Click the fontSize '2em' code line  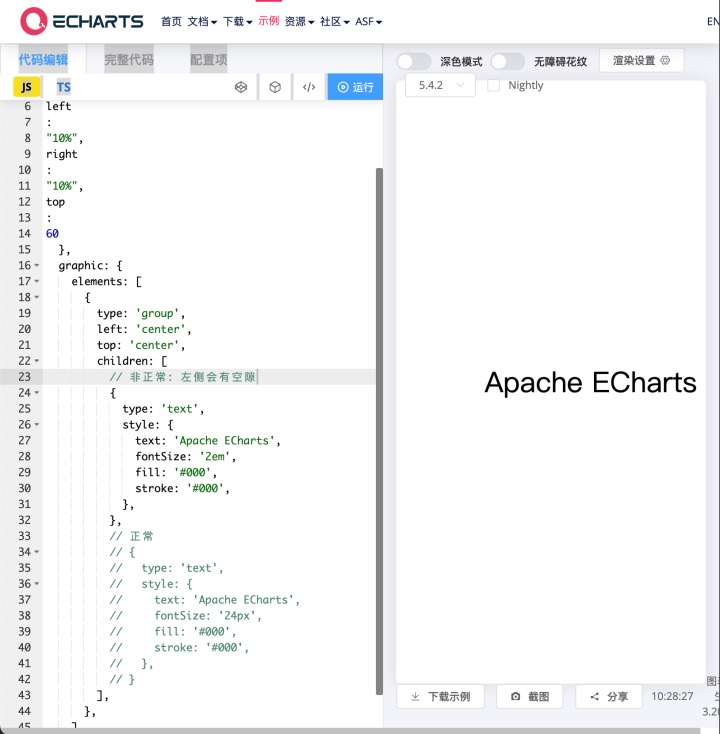coord(185,456)
